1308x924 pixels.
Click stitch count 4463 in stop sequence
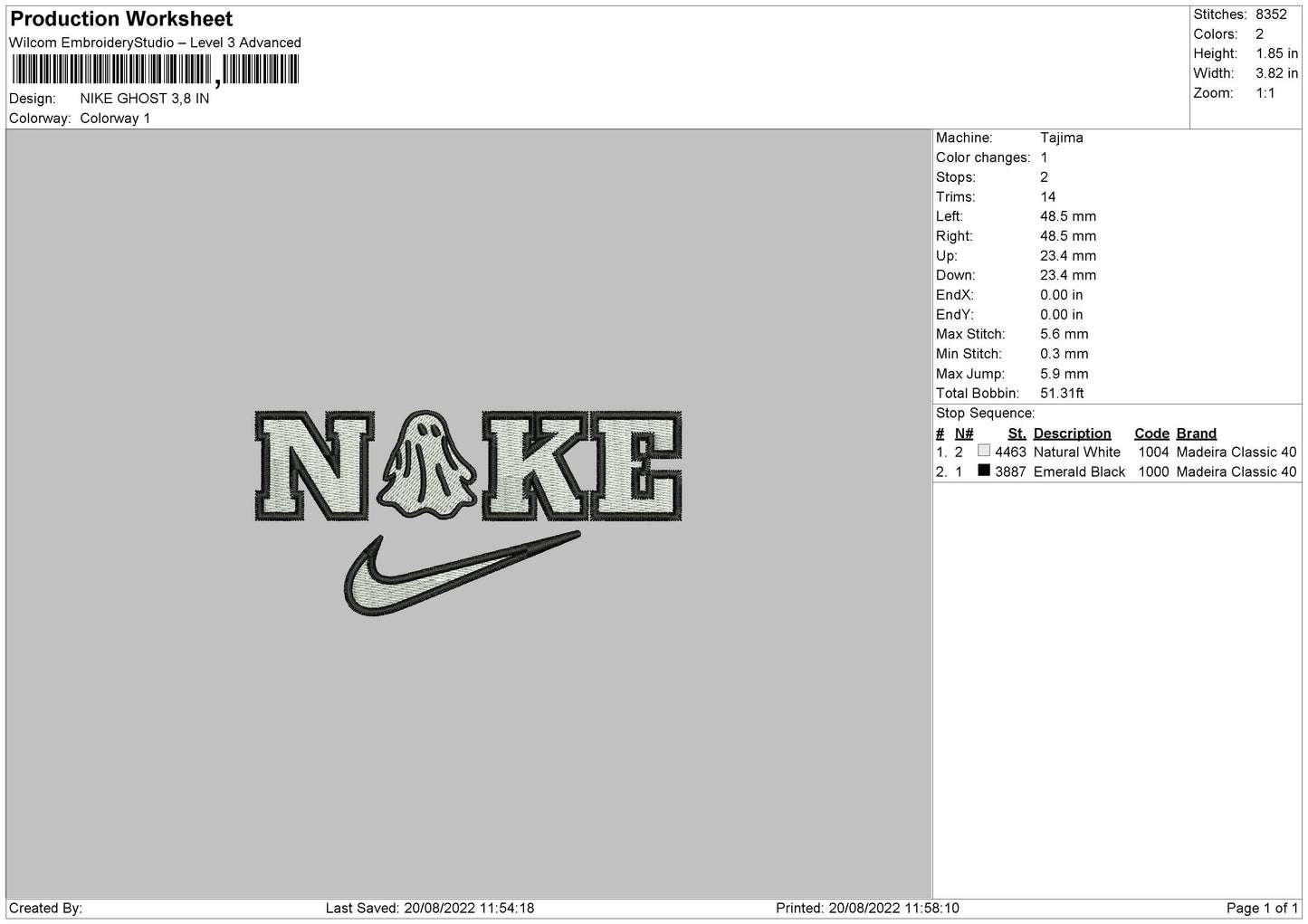pos(1010,452)
